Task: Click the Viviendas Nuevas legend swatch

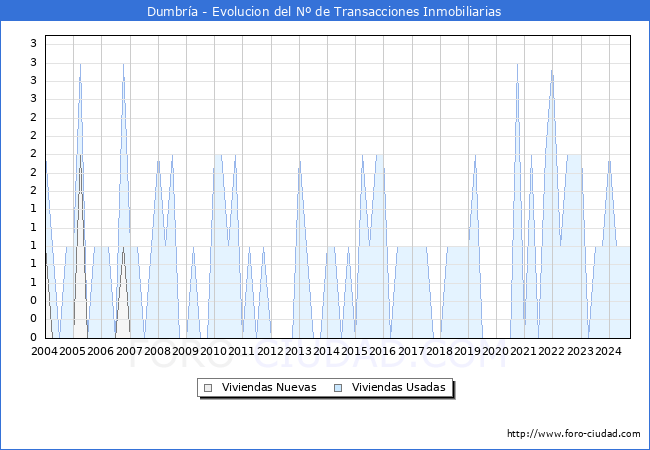Action: [x=208, y=388]
